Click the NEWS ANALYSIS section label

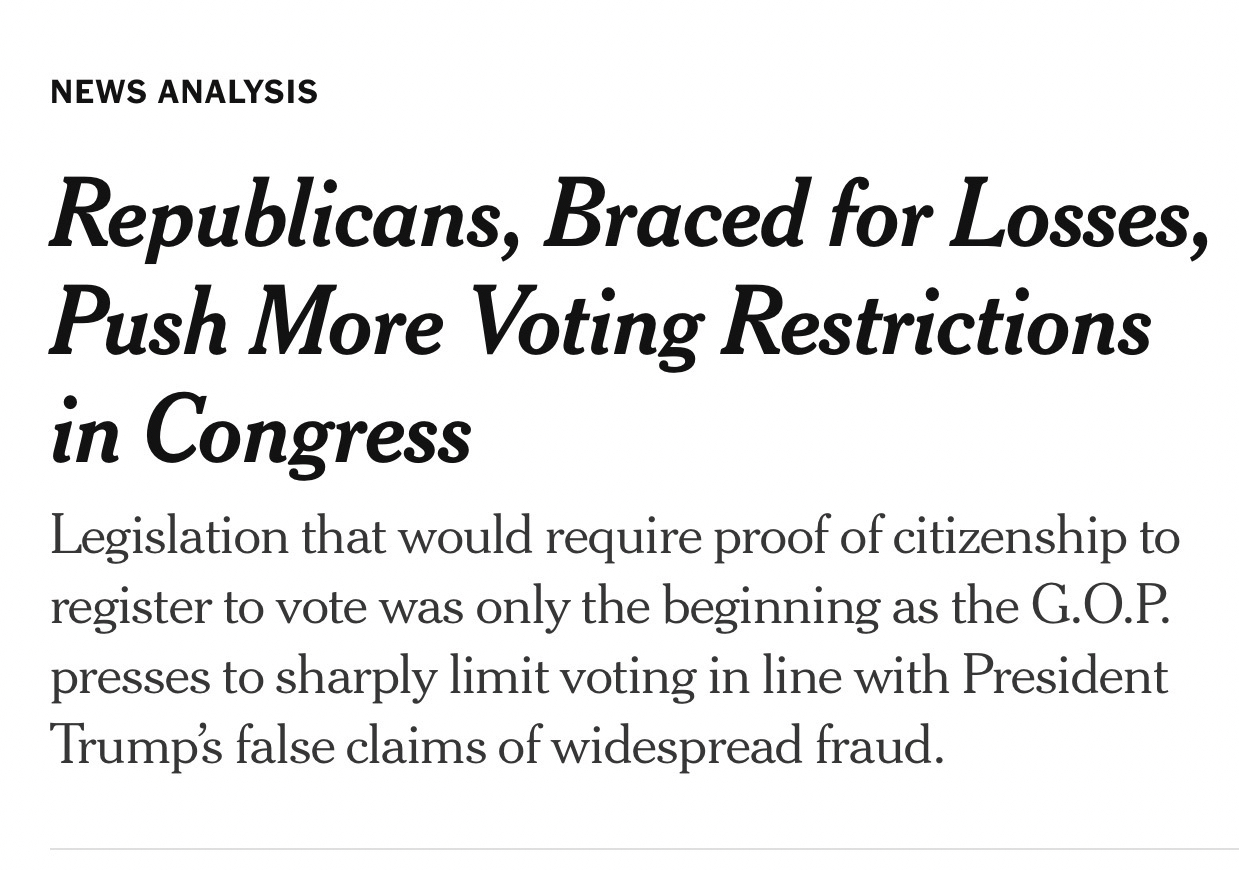pos(184,92)
